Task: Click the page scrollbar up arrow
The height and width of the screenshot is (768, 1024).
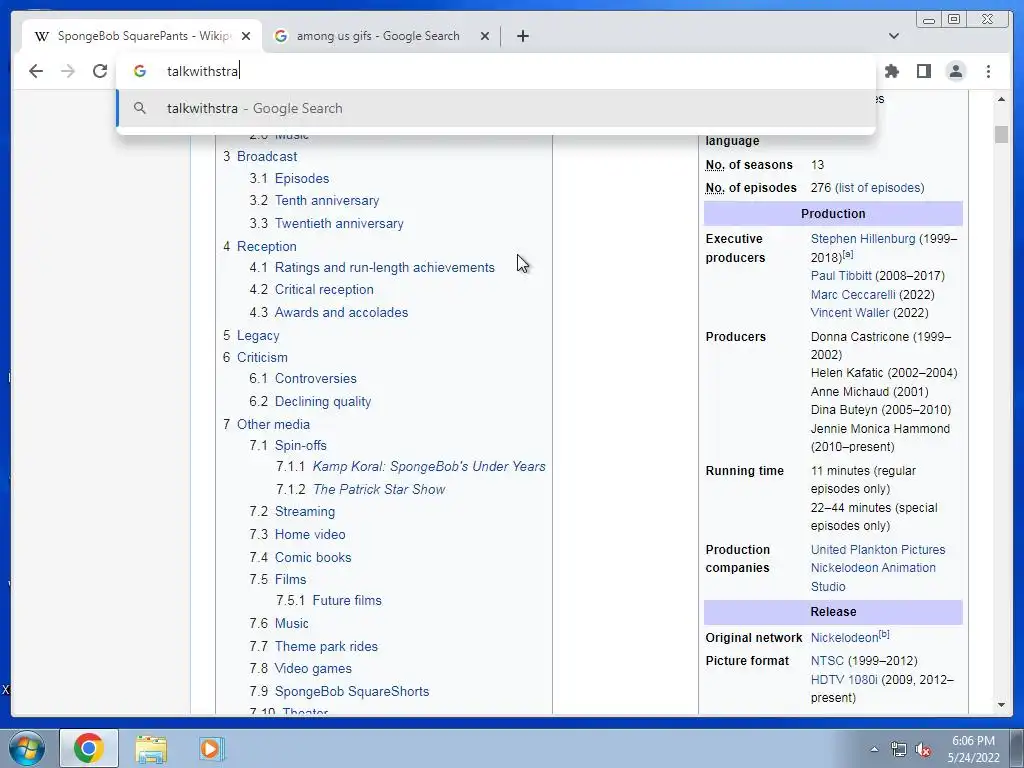Action: [x=1001, y=99]
